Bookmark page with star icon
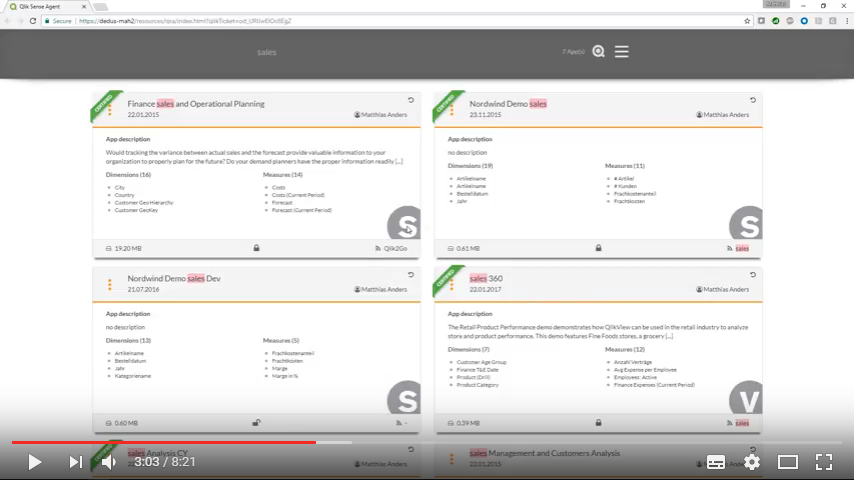The image size is (854, 480). tap(747, 21)
